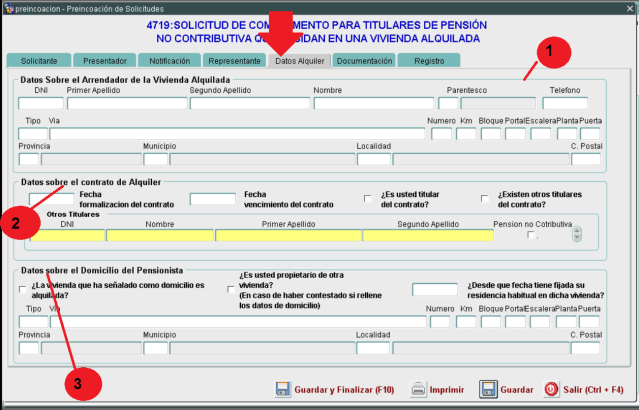
Task: Click the Pensionista Localidad code field
Action: [373, 348]
